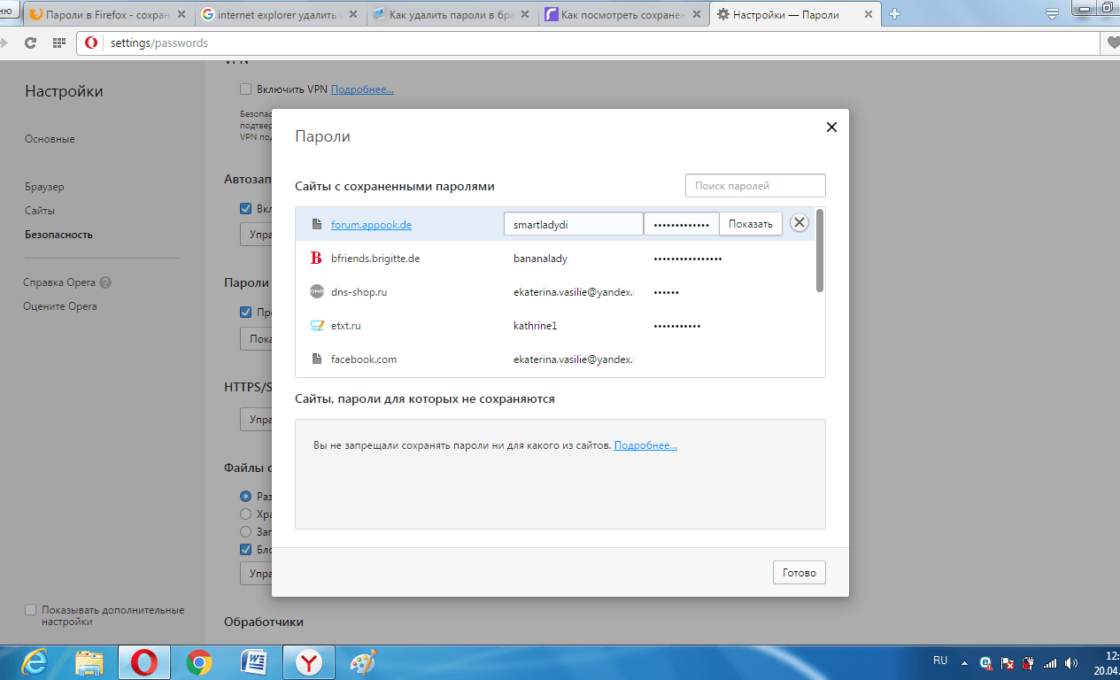Viewport: 1120px width, 680px height.
Task: Open Windows Explorer folder in taskbar
Action: 89,662
